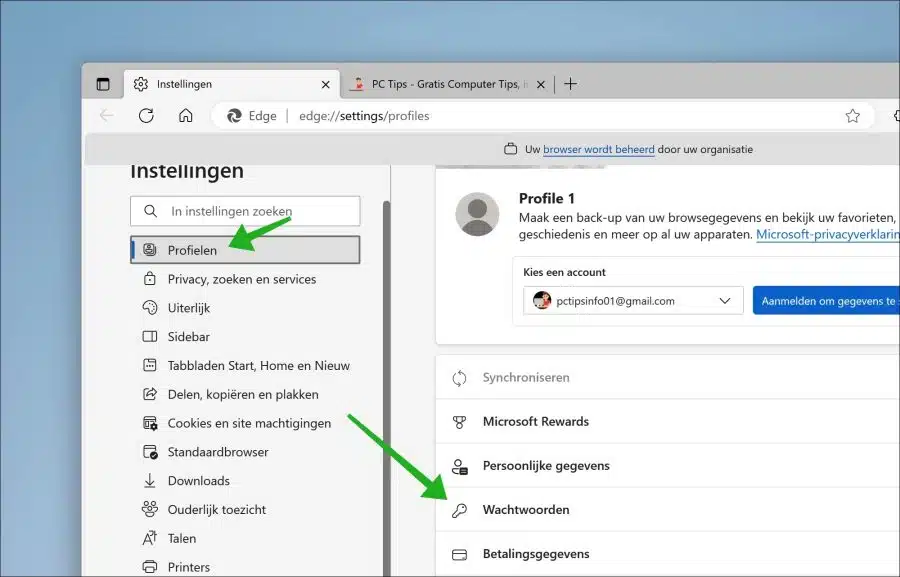Viewport: 900px width, 577px height.
Task: Click the Profile 1 avatar picture
Action: point(477,214)
